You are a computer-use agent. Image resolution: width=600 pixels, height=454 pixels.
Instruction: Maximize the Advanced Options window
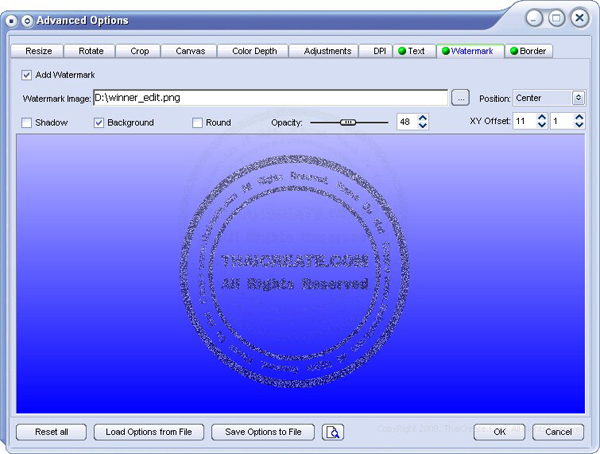(556, 18)
